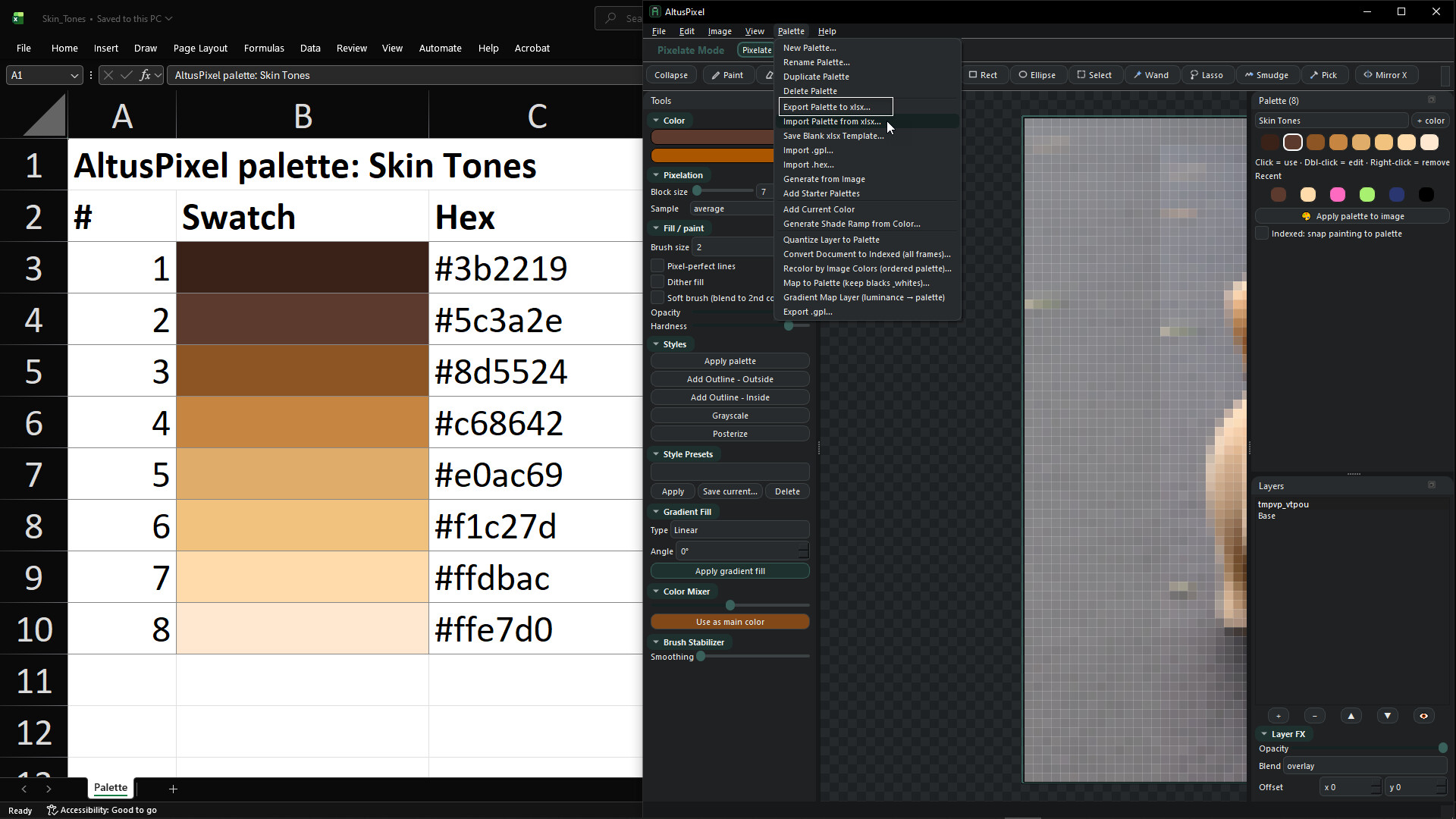Pick the green recent color swatch
The image size is (1456, 819).
pyautogui.click(x=1367, y=195)
